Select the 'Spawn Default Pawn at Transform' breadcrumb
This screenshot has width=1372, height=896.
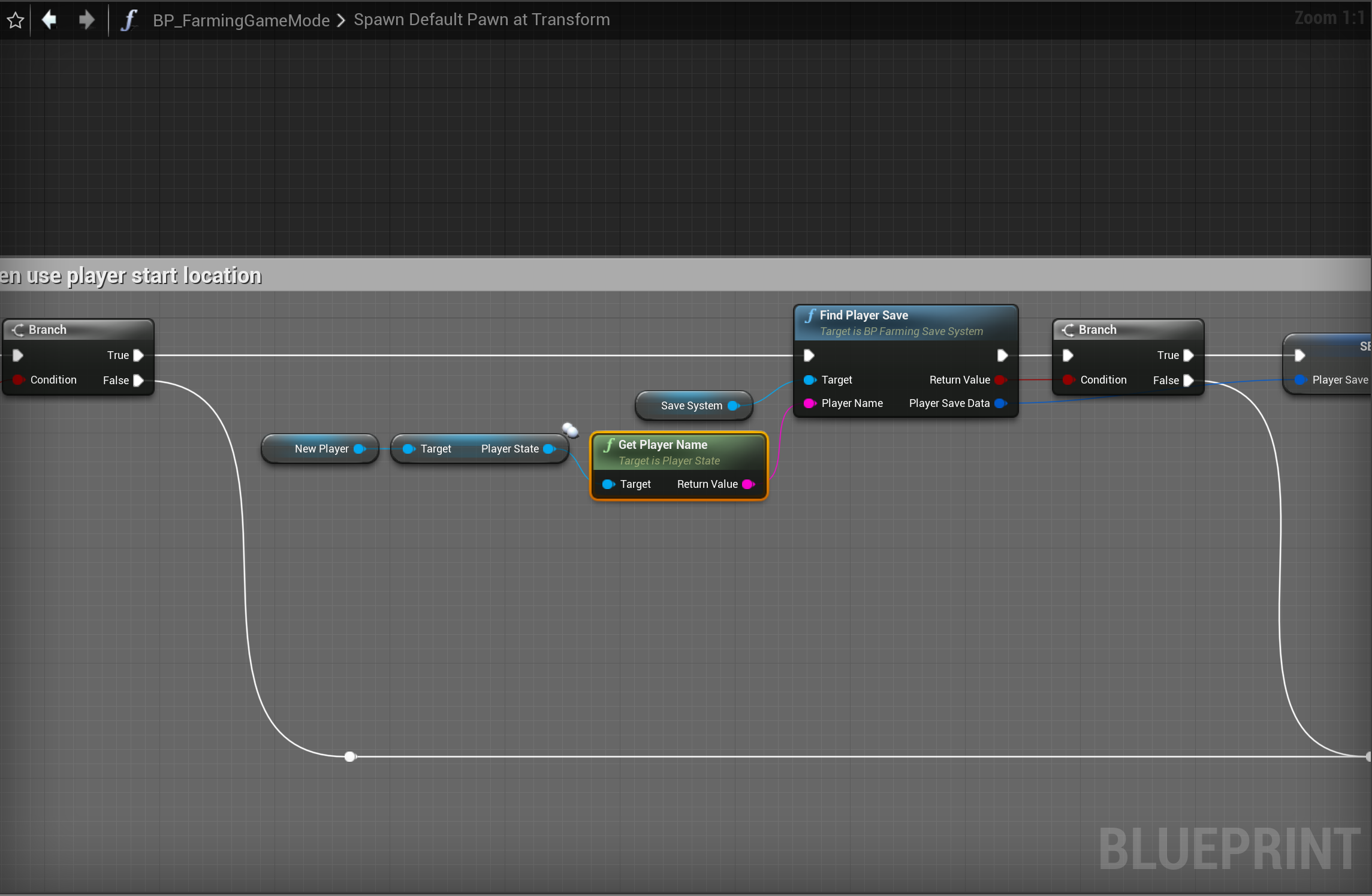[x=481, y=20]
